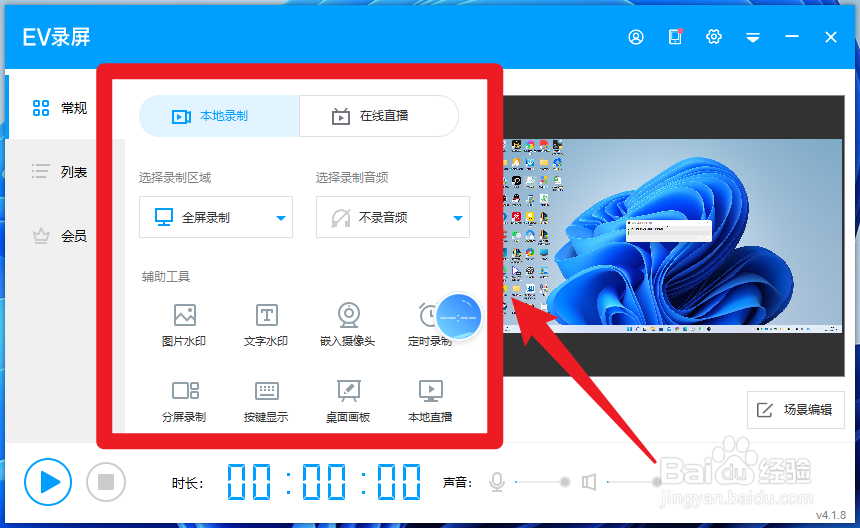Open the settings gear icon

(x=714, y=37)
